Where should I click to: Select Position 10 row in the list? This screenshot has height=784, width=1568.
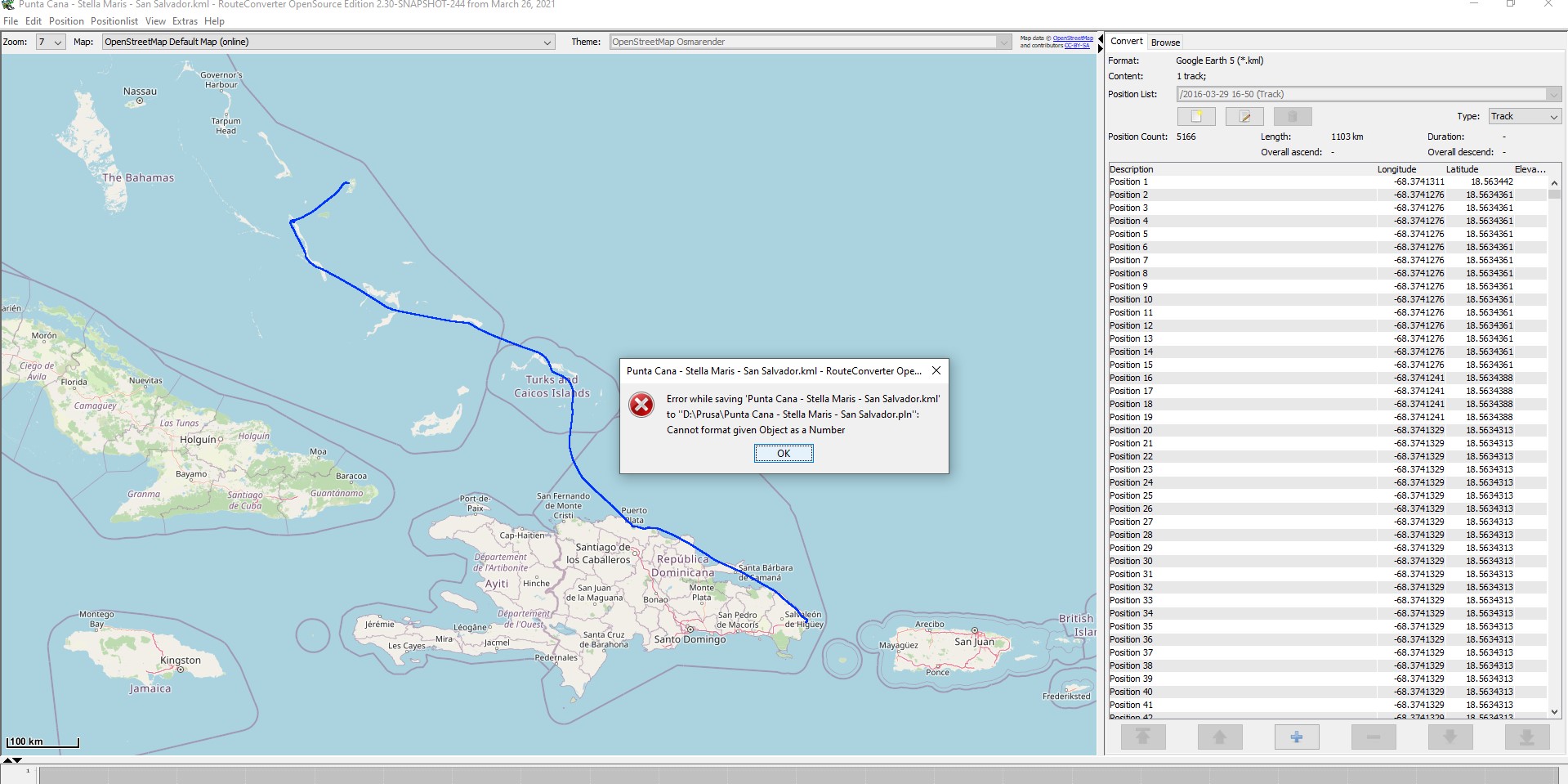click(1131, 299)
